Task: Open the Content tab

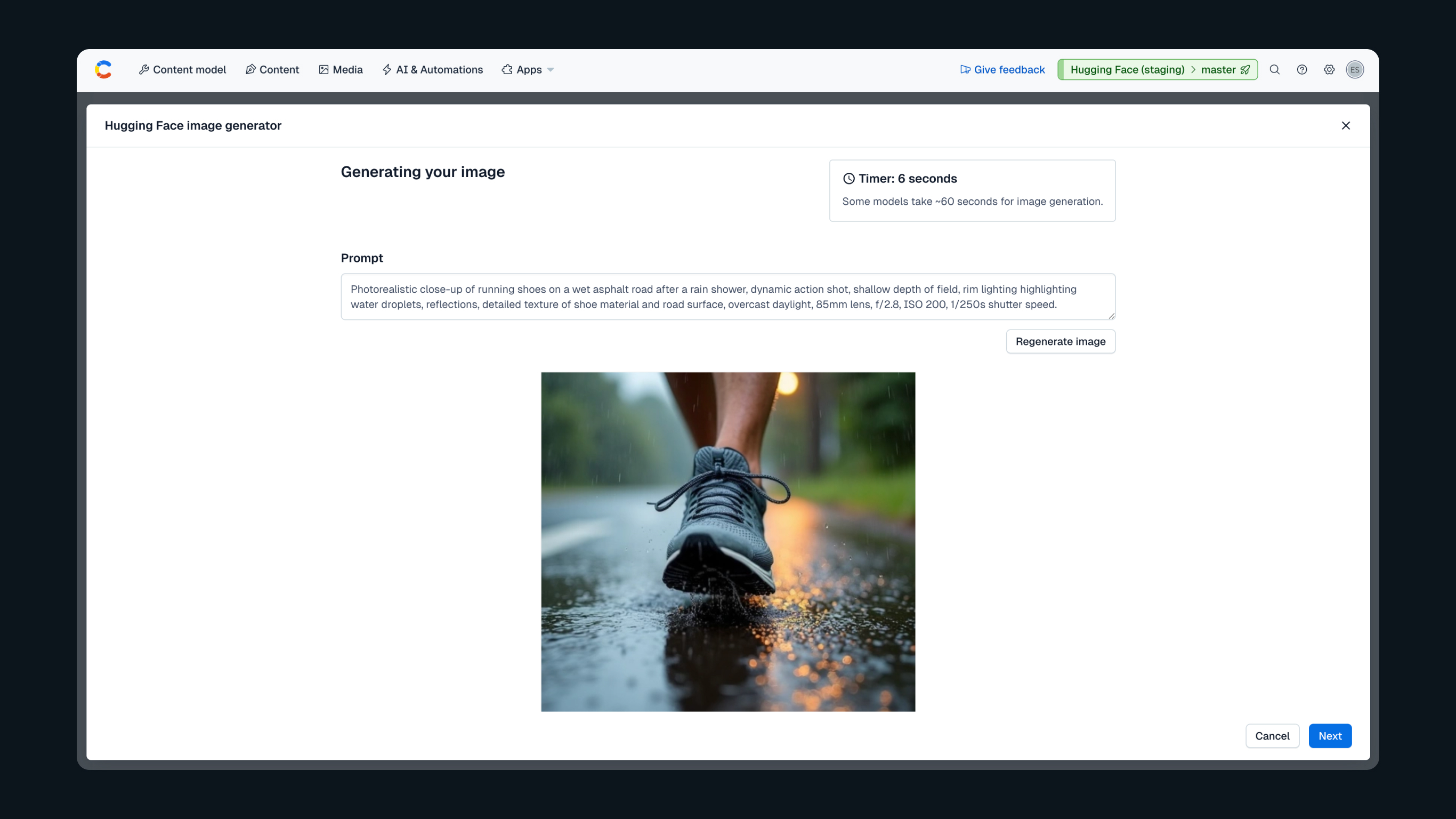Action: tap(272, 69)
